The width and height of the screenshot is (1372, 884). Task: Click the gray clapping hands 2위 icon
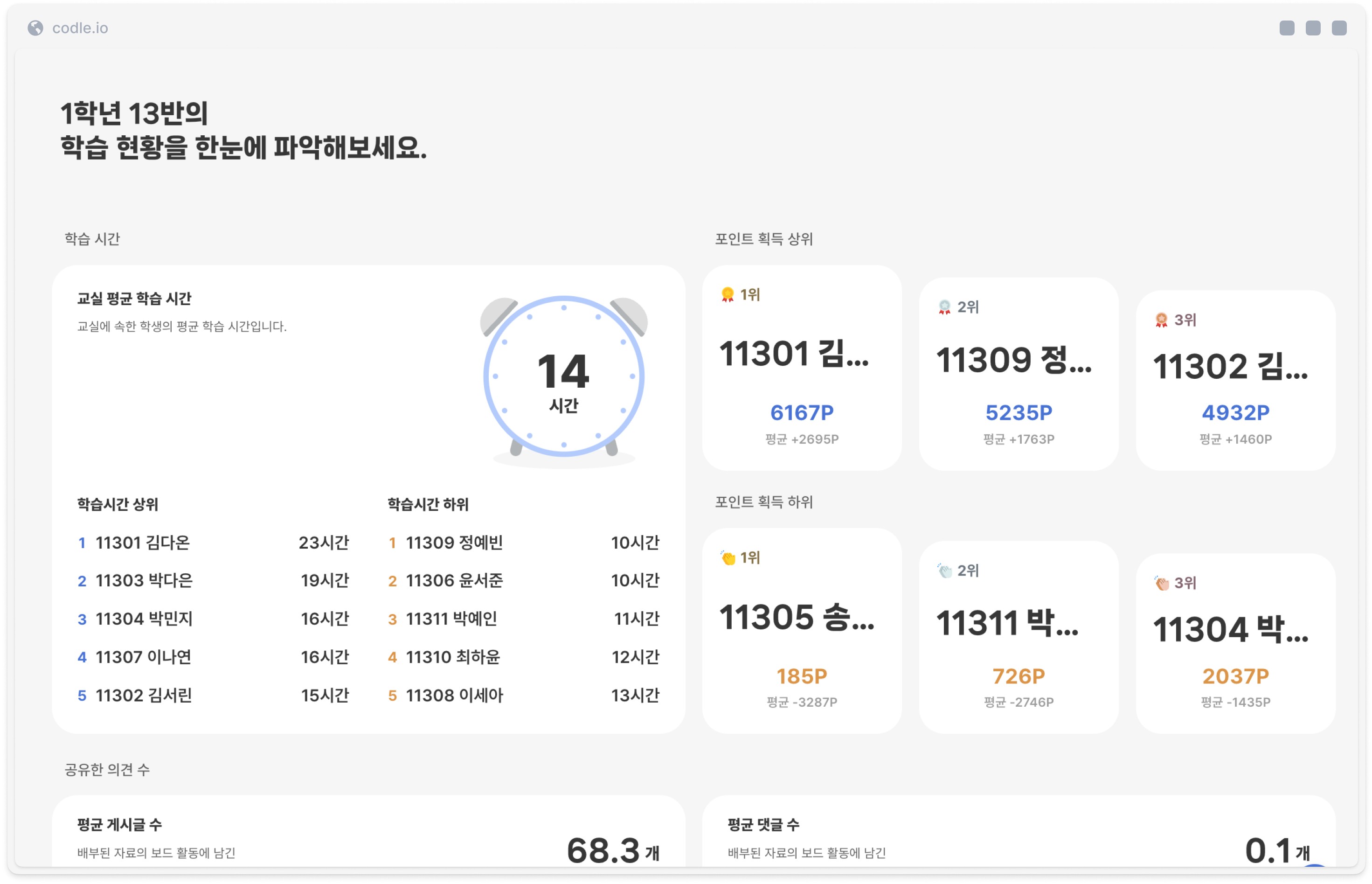pos(944,570)
